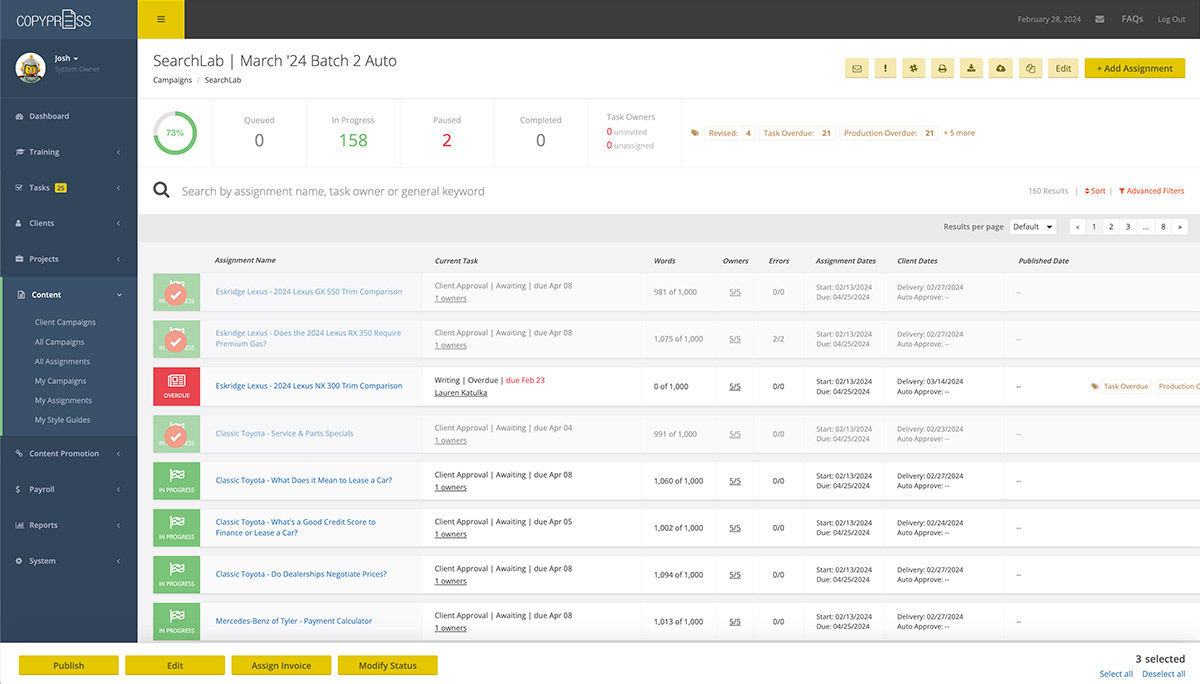The height and width of the screenshot is (684, 1200).
Task: Click the System gear icon
Action: [20, 561]
